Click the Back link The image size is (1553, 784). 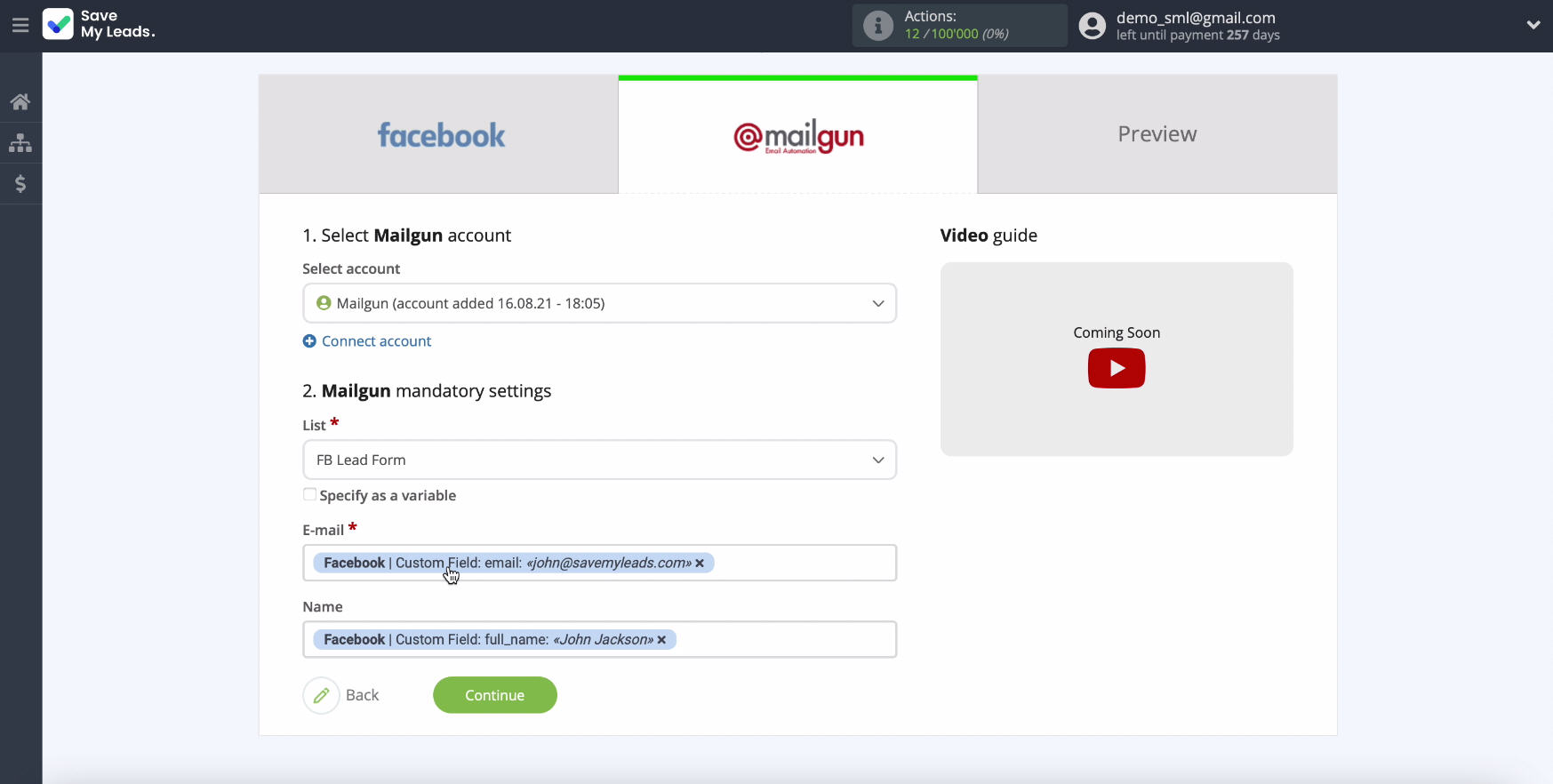pyautogui.click(x=362, y=695)
